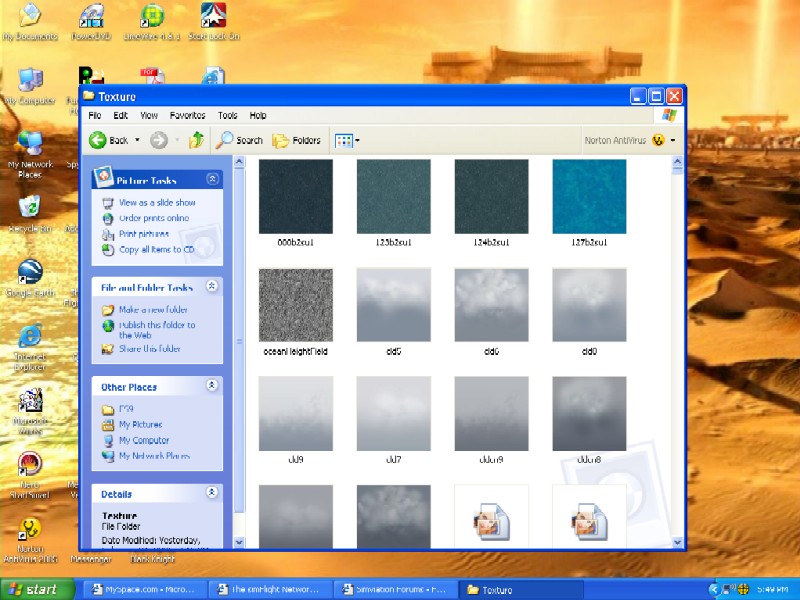Select the blue 137b2su1 texture thumbnail
The width and height of the screenshot is (800, 600).
[x=589, y=196]
